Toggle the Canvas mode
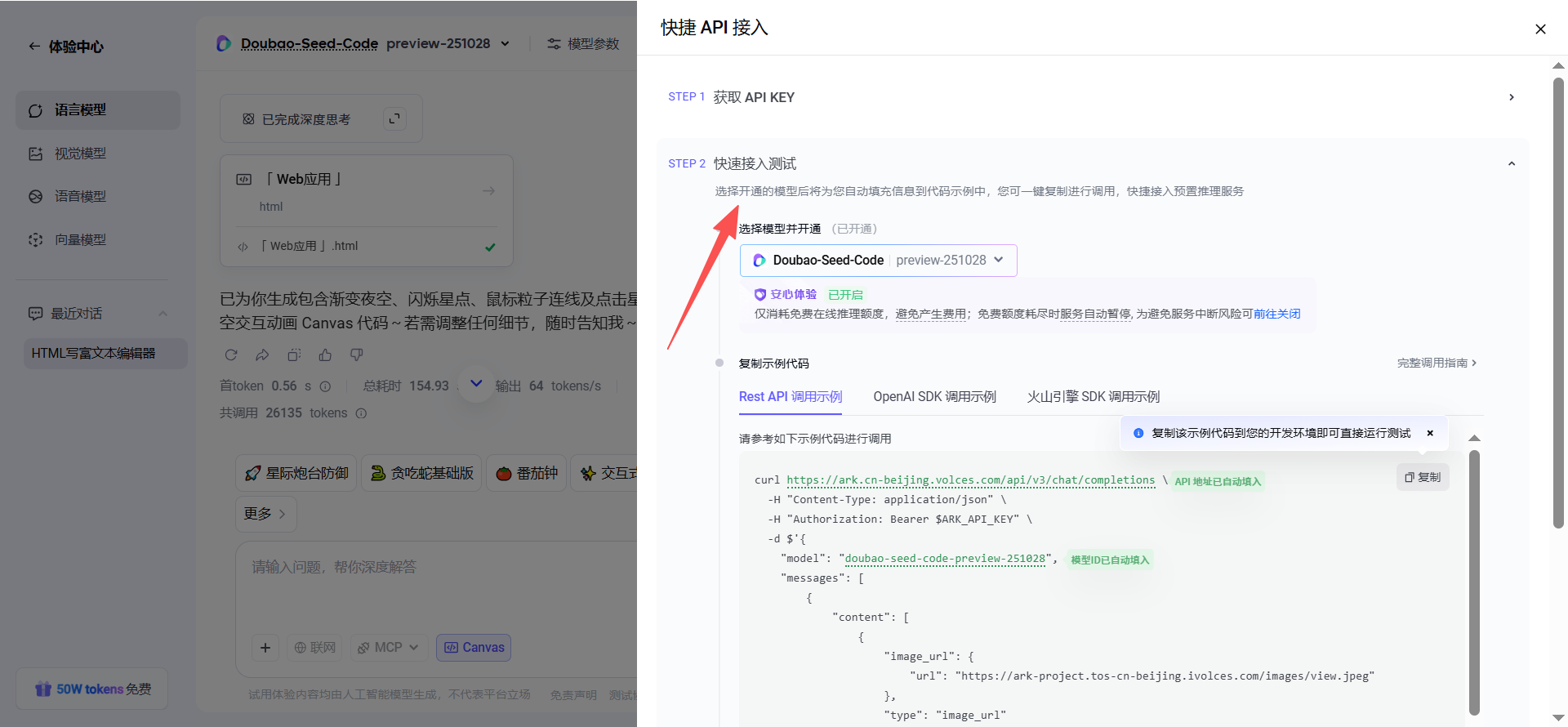This screenshot has height=727, width=1568. (x=474, y=648)
